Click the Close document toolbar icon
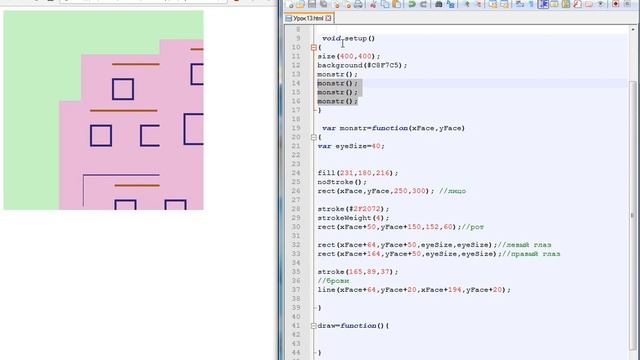640x360 pixels. coord(336,4)
